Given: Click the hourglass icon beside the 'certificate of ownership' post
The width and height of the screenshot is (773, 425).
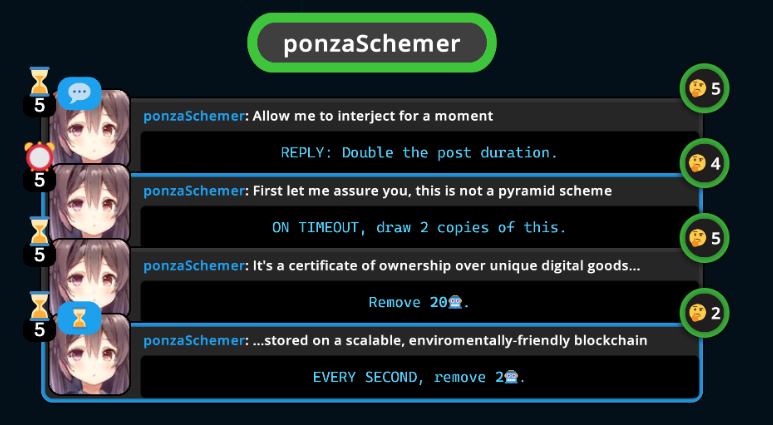Looking at the screenshot, I should coord(39,230).
